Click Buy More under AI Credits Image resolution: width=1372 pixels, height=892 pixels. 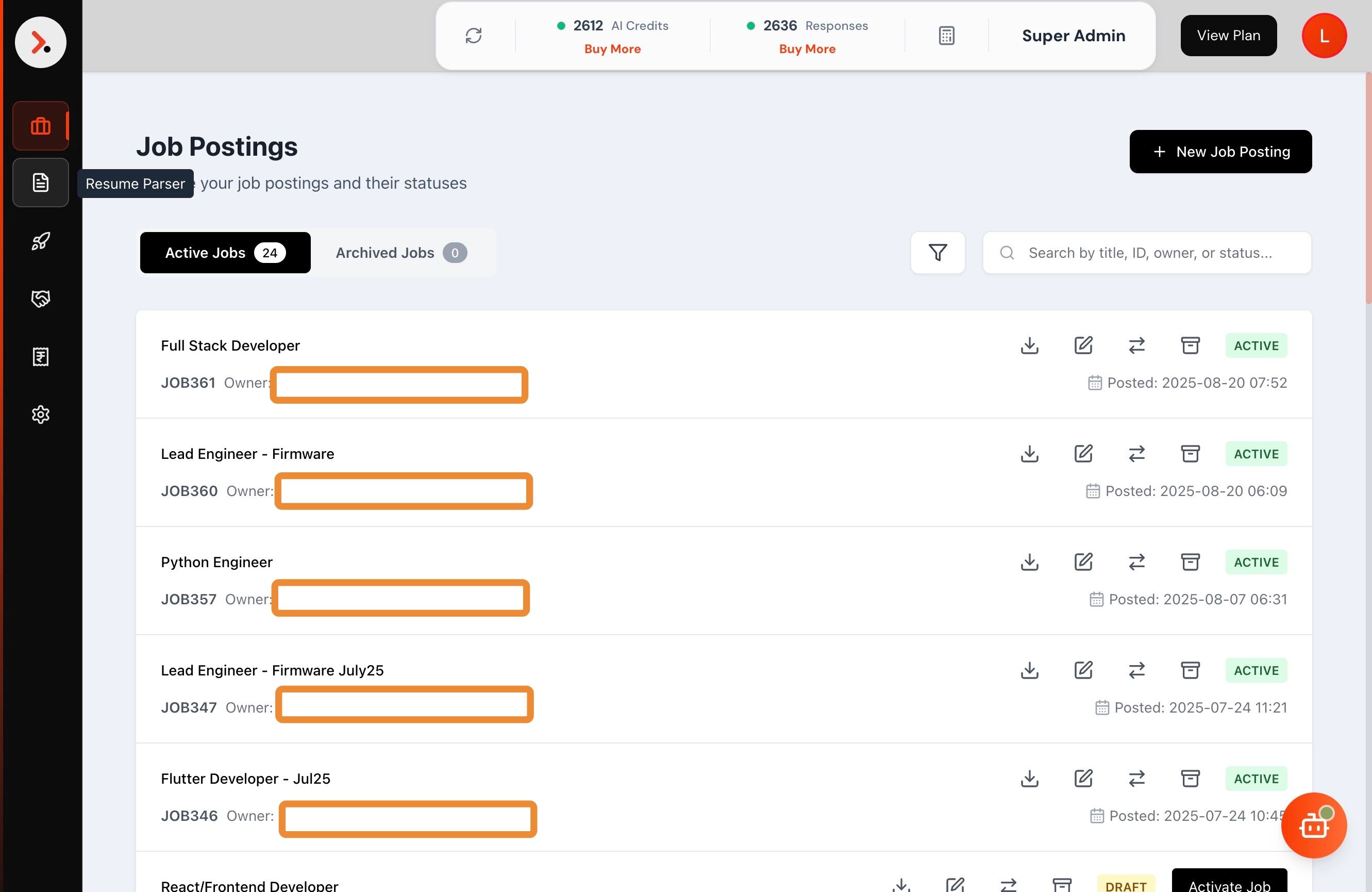(612, 48)
